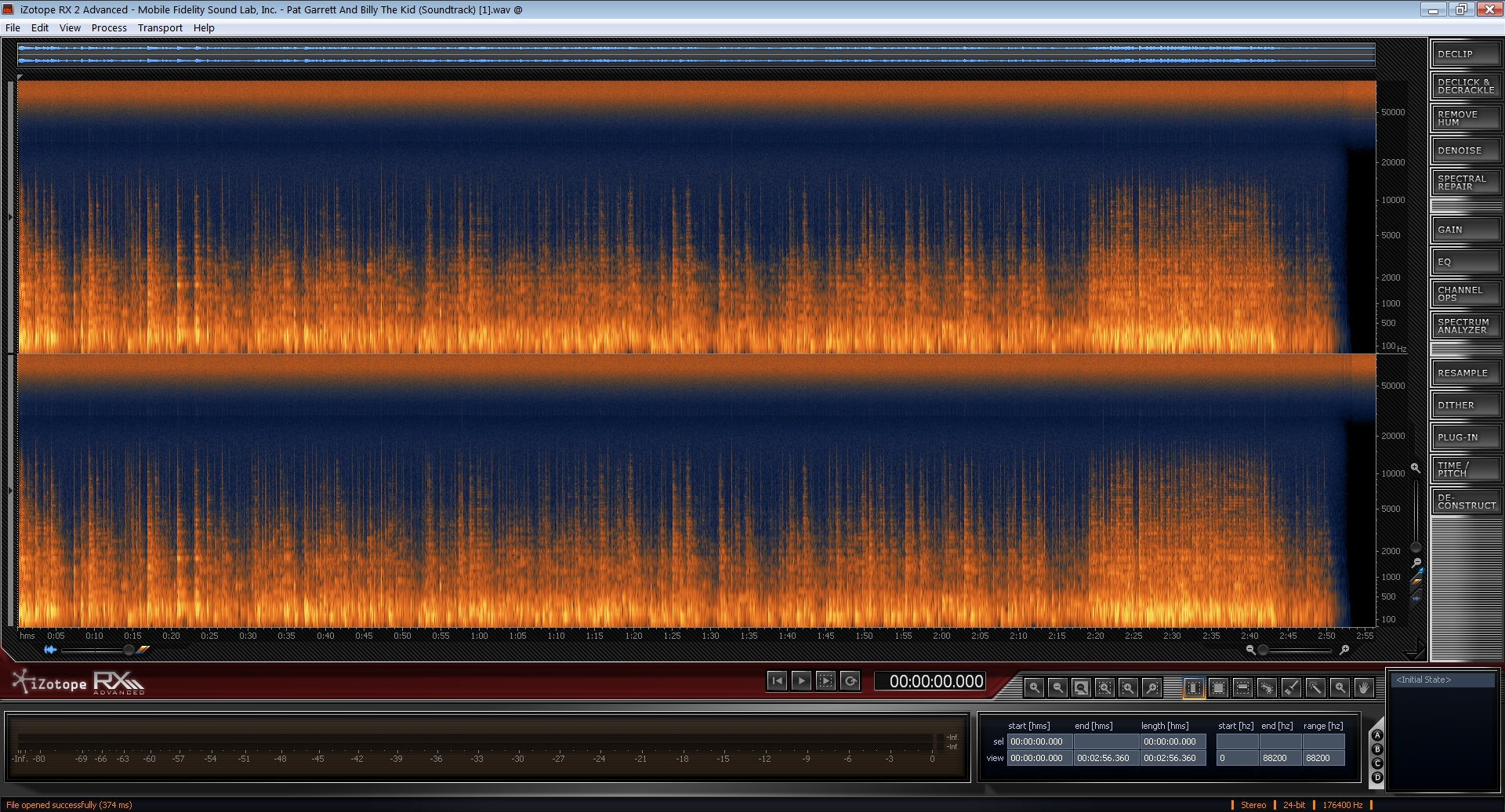This screenshot has height=812, width=1505.
Task: Open the Transport menu
Action: coord(160,27)
